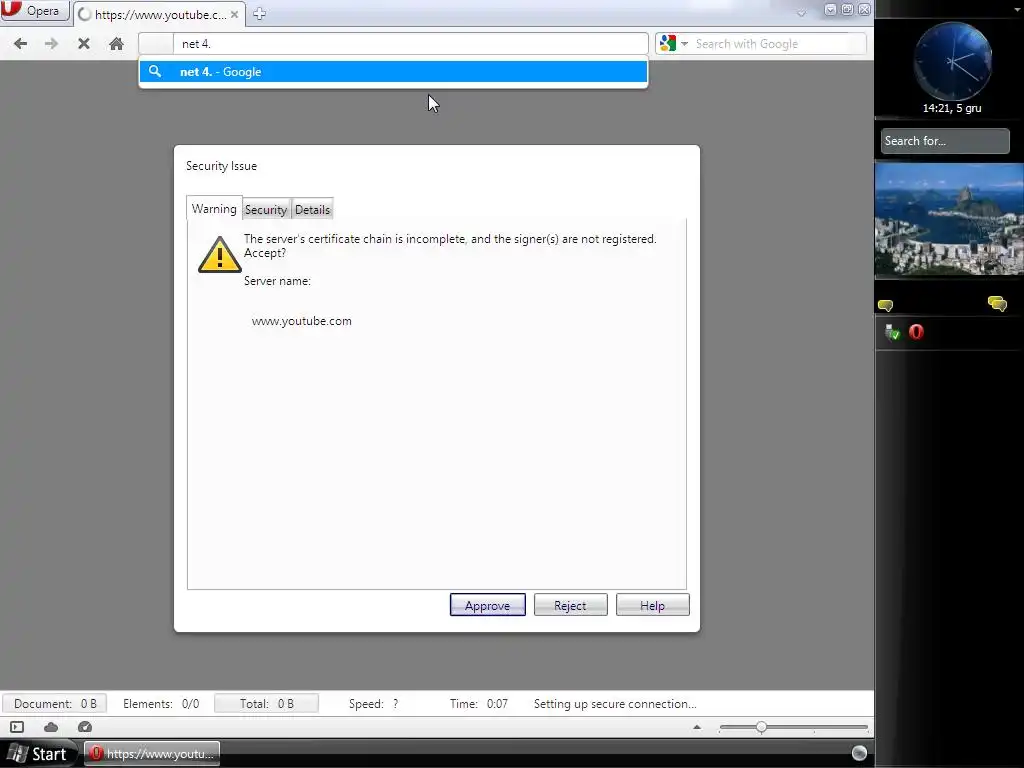The width and height of the screenshot is (1024, 768).
Task: Click the tab loading spinner icon
Action: coord(84,14)
